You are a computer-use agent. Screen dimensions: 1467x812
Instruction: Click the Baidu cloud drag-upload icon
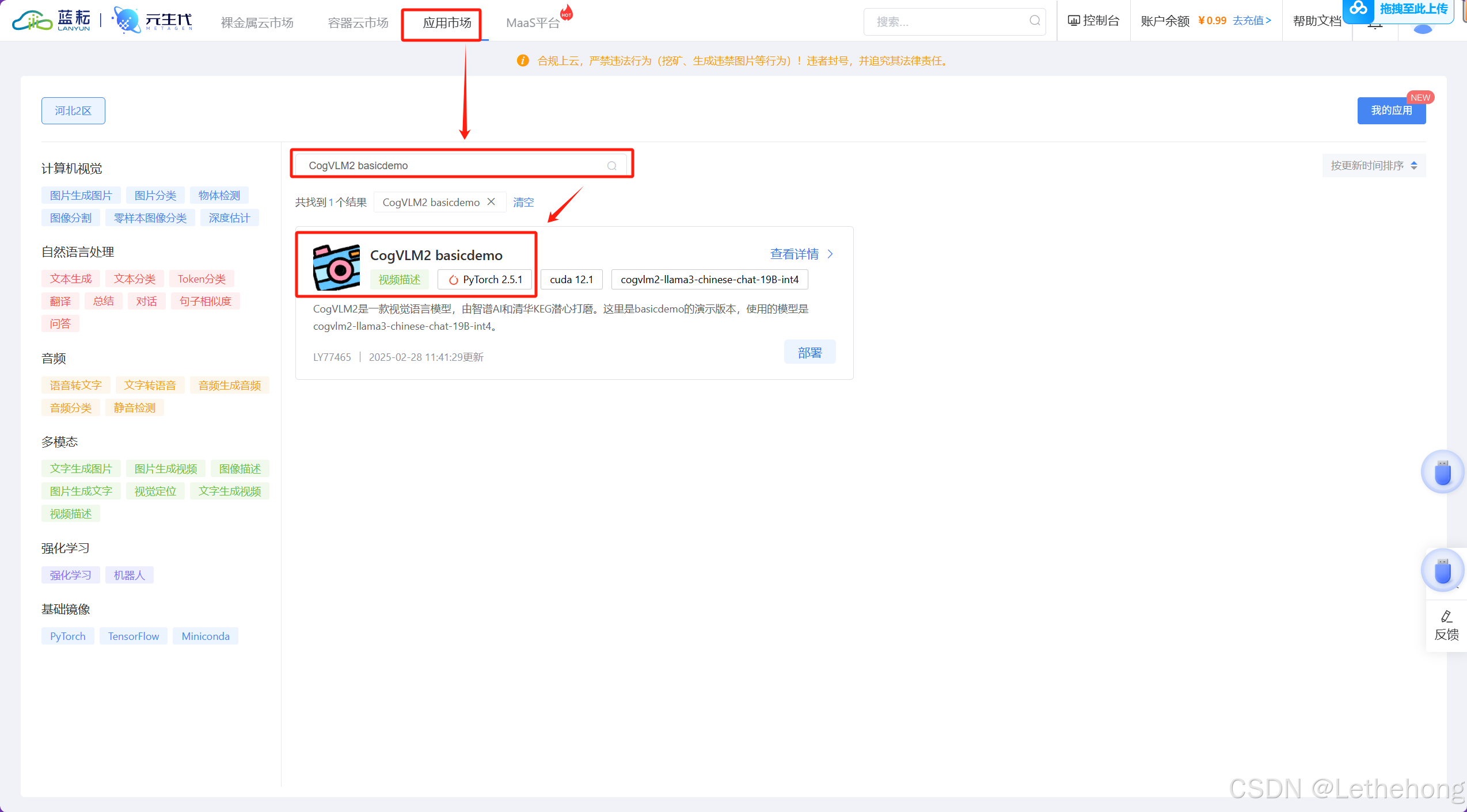point(1359,9)
